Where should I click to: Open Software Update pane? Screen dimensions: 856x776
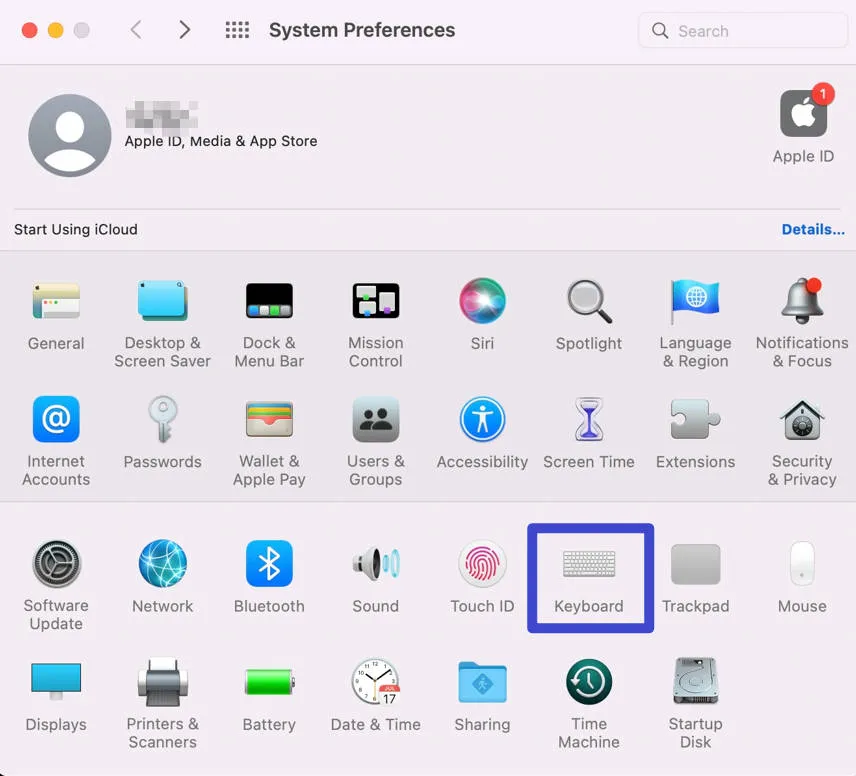pos(56,585)
